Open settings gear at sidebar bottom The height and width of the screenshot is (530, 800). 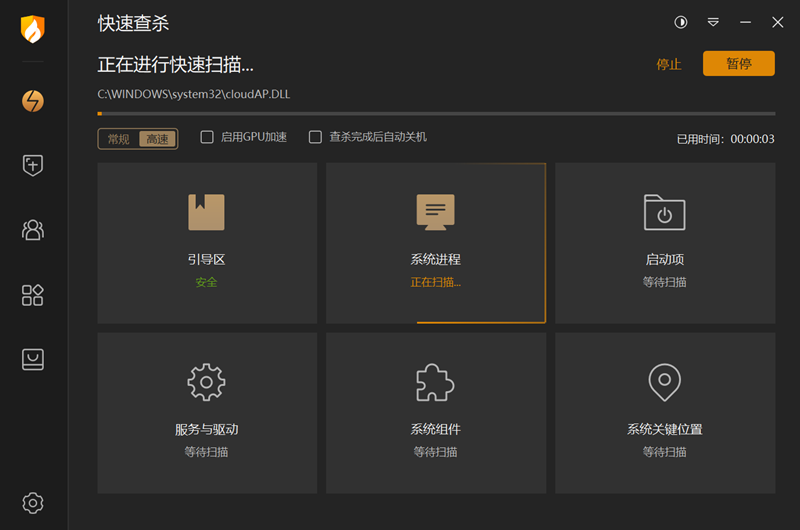[x=33, y=502]
